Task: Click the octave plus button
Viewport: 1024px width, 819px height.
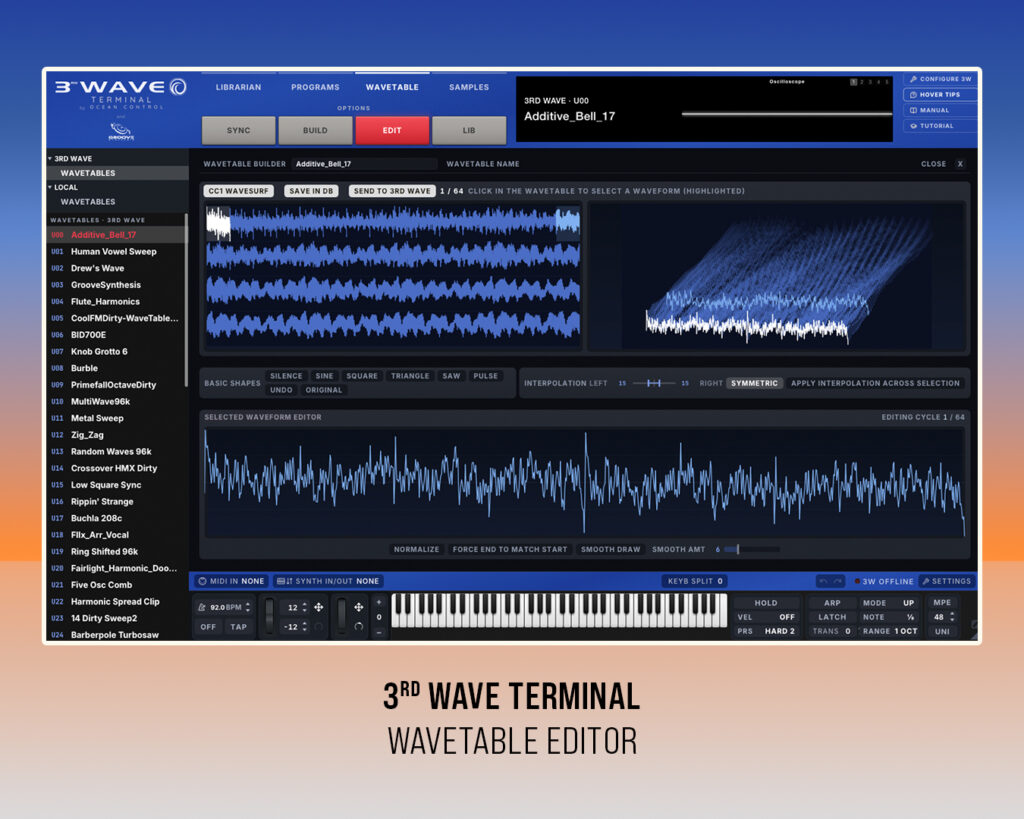Action: (379, 602)
